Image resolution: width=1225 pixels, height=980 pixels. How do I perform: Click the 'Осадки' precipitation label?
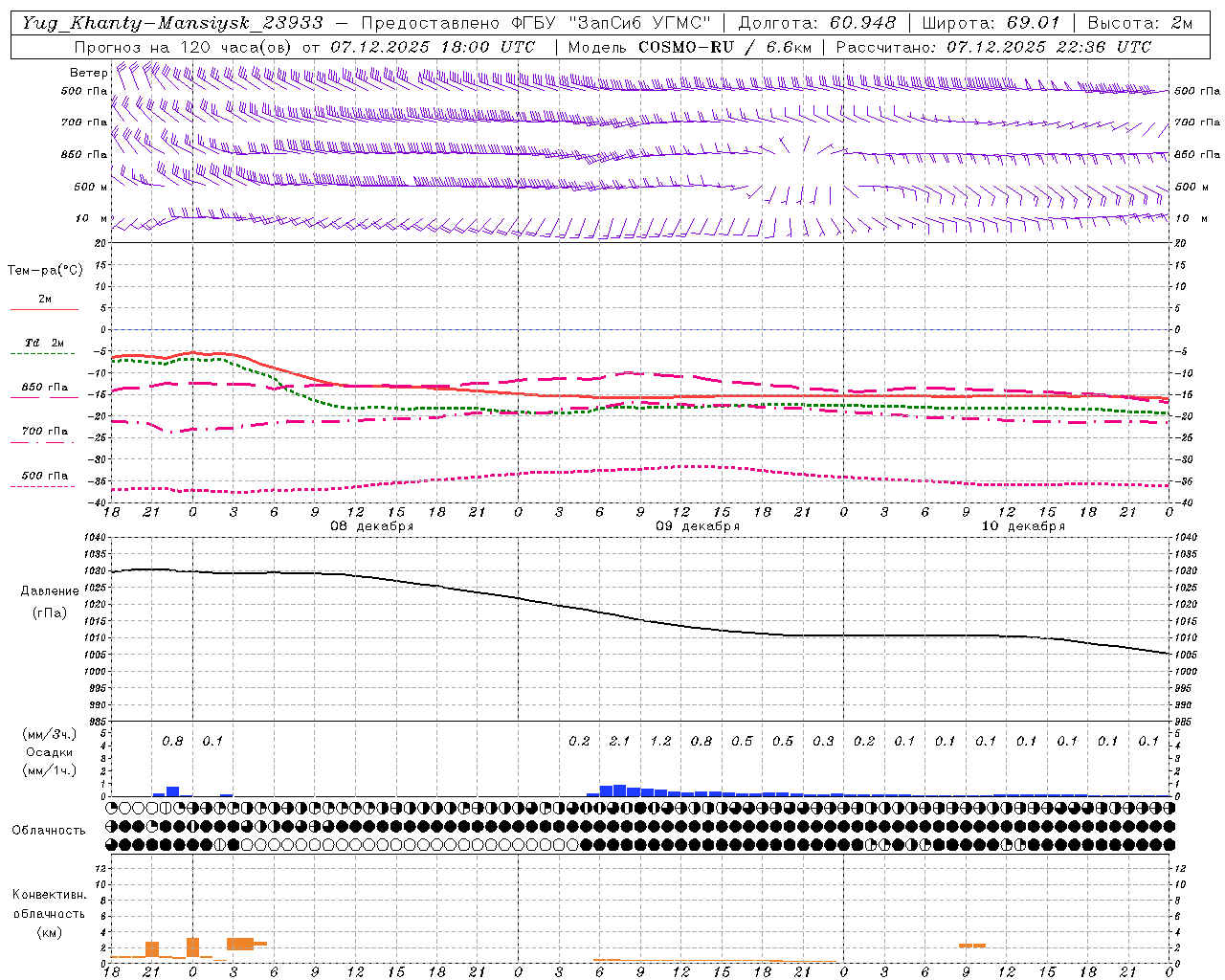(50, 752)
